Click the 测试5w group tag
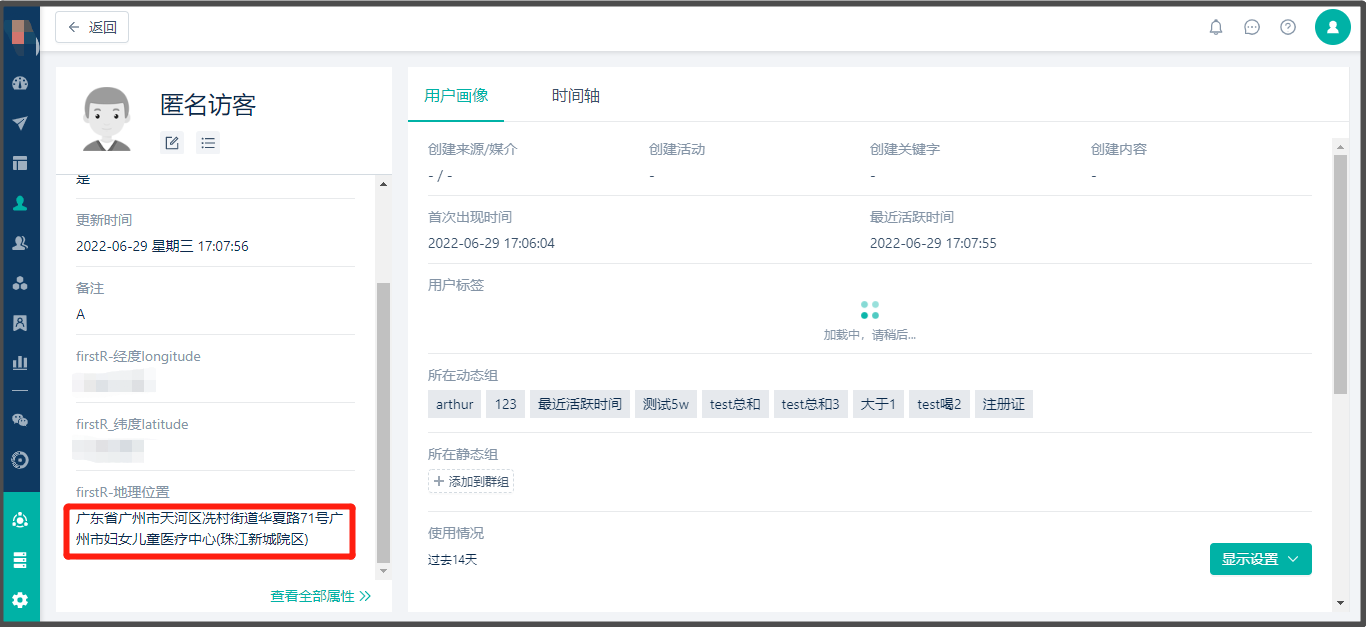Image resolution: width=1366 pixels, height=627 pixels. click(x=666, y=404)
